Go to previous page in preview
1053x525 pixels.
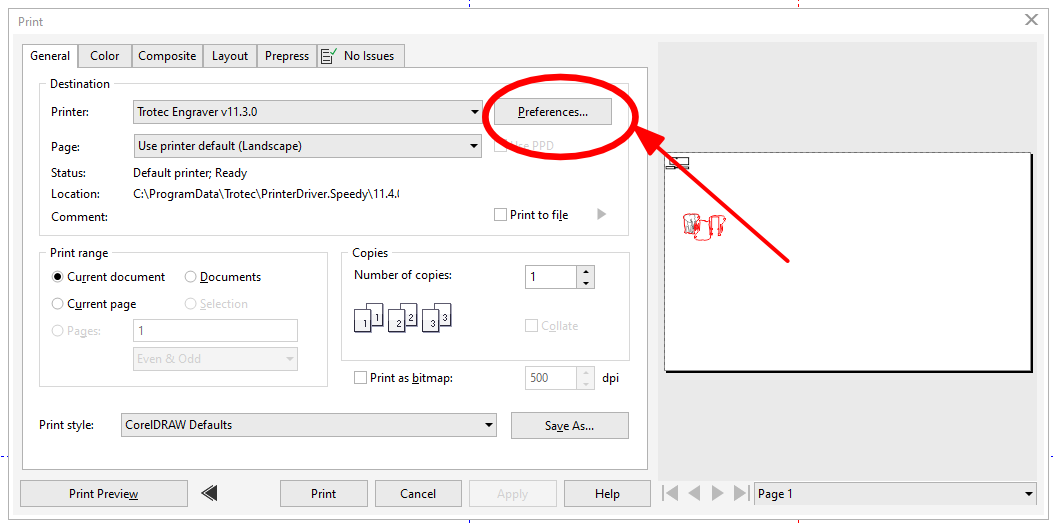[695, 493]
